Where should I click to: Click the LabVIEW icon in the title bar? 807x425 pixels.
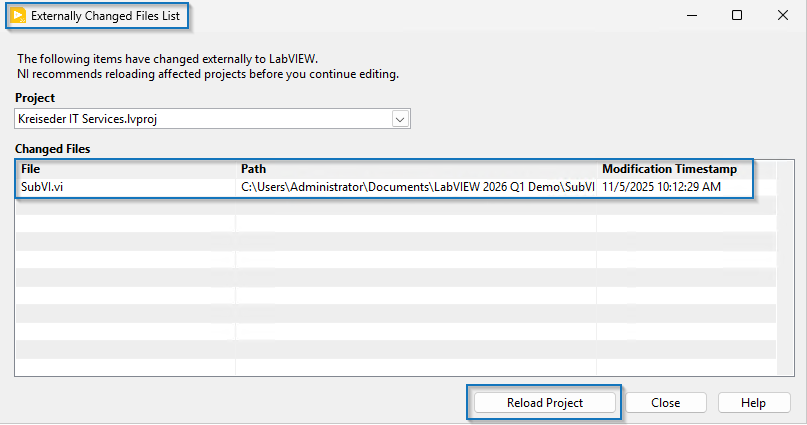point(17,16)
